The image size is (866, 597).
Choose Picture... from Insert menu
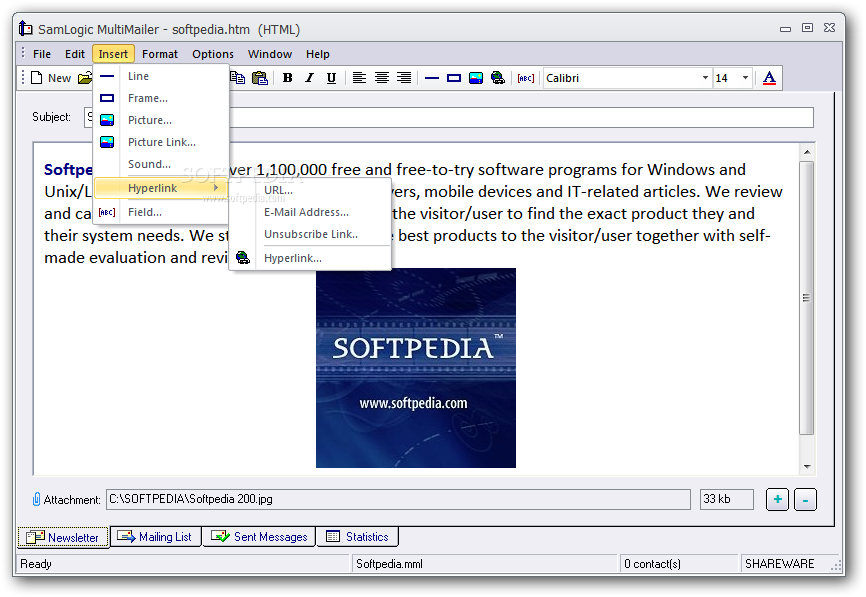coord(161,120)
